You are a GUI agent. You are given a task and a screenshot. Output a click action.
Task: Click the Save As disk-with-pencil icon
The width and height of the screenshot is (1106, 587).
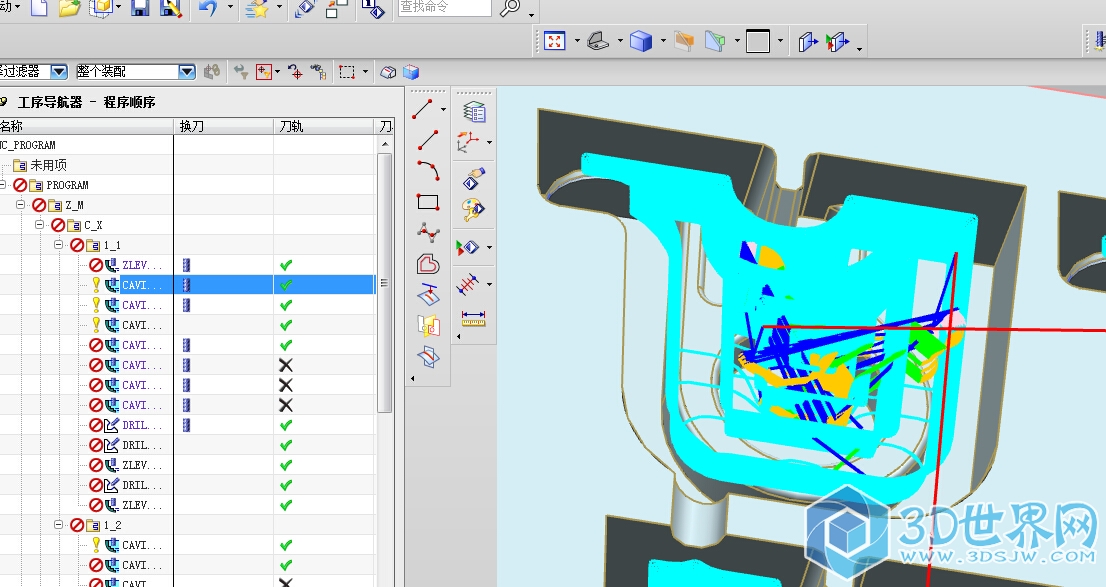[171, 8]
